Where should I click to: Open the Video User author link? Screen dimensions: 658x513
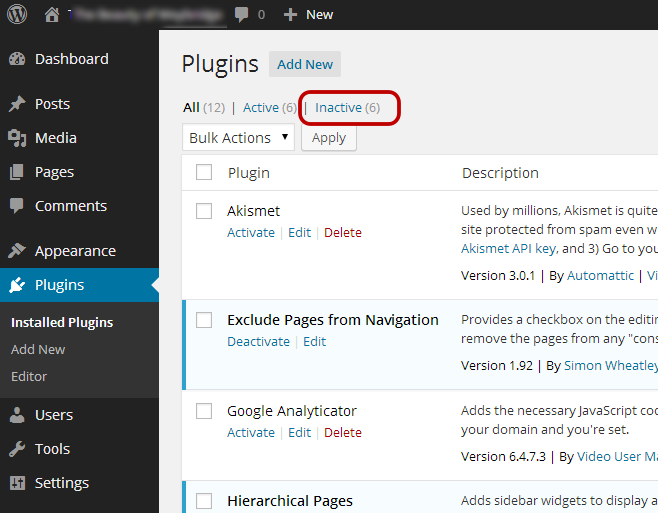[x=618, y=456]
